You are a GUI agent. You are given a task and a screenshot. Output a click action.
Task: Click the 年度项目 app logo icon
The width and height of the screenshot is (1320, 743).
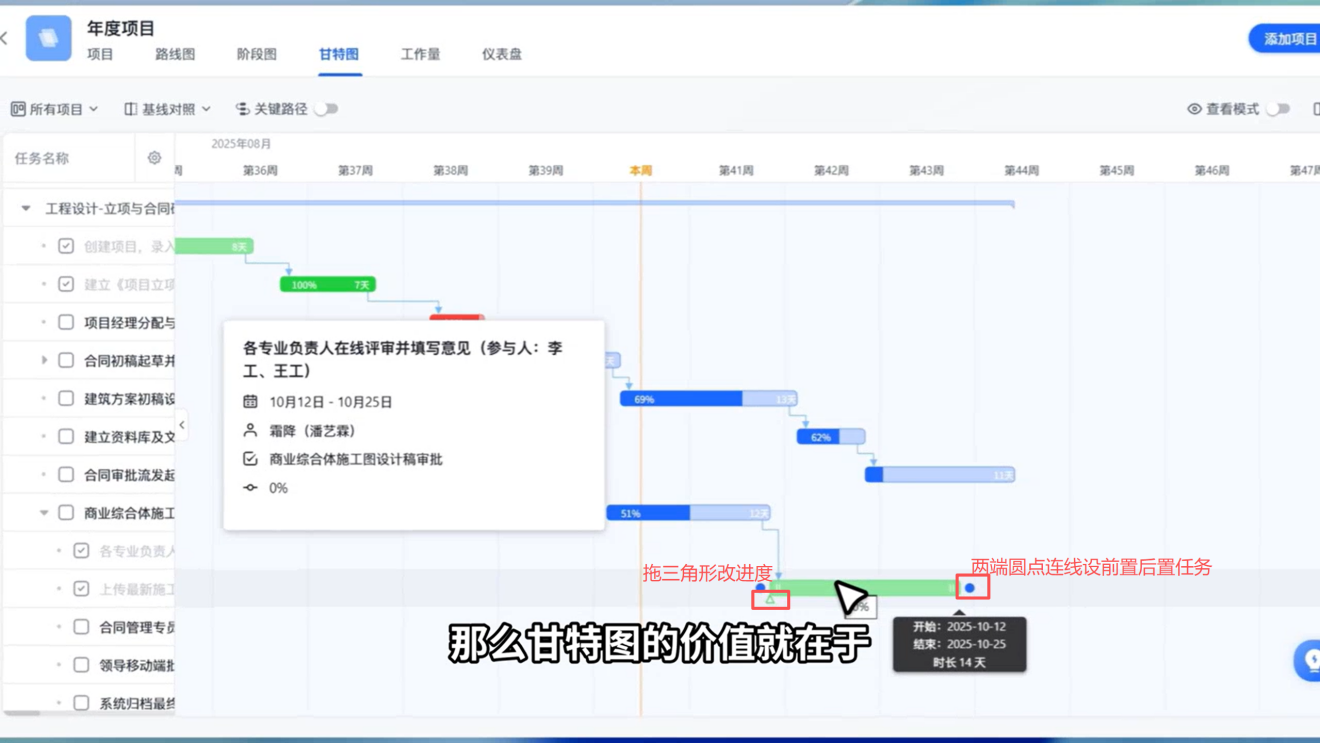point(48,38)
